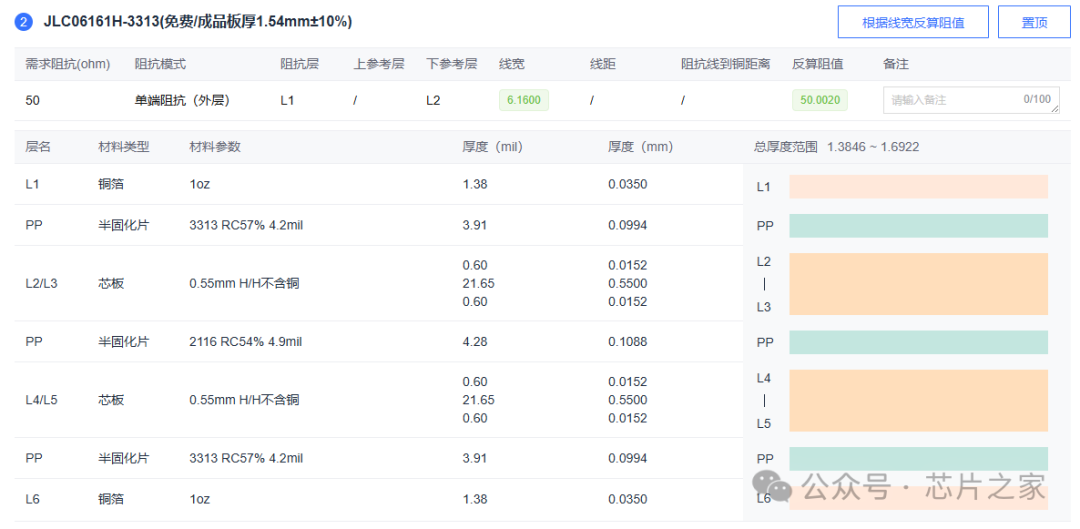Viewport: 1080px width, 529px height.
Task: Click the 0.55mm H/H不含铜 parameter in L2/L3 row
Action: coord(244,283)
